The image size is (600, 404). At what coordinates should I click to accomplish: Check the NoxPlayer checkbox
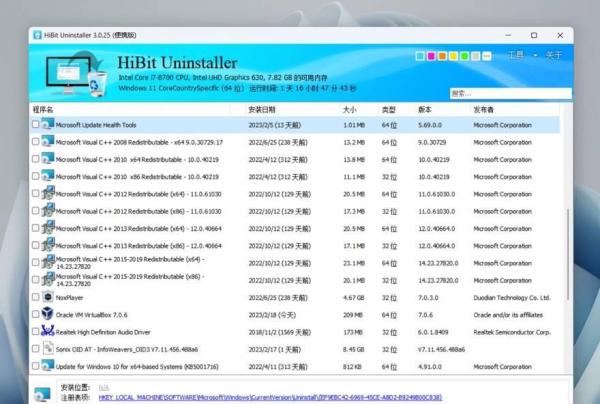(36, 297)
